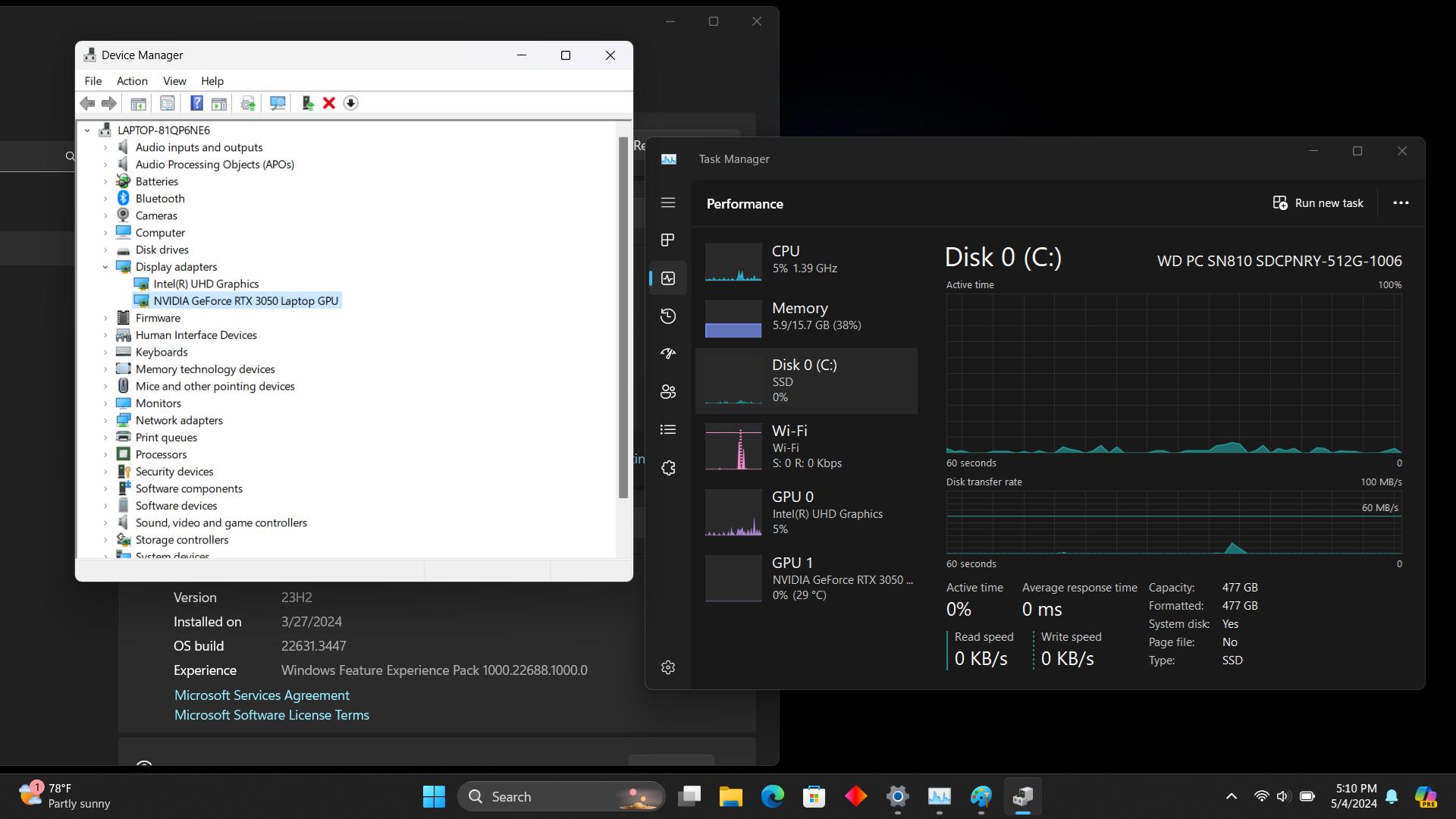Click the volume speaker icon in system tray
The height and width of the screenshot is (819, 1456).
[x=1283, y=796]
